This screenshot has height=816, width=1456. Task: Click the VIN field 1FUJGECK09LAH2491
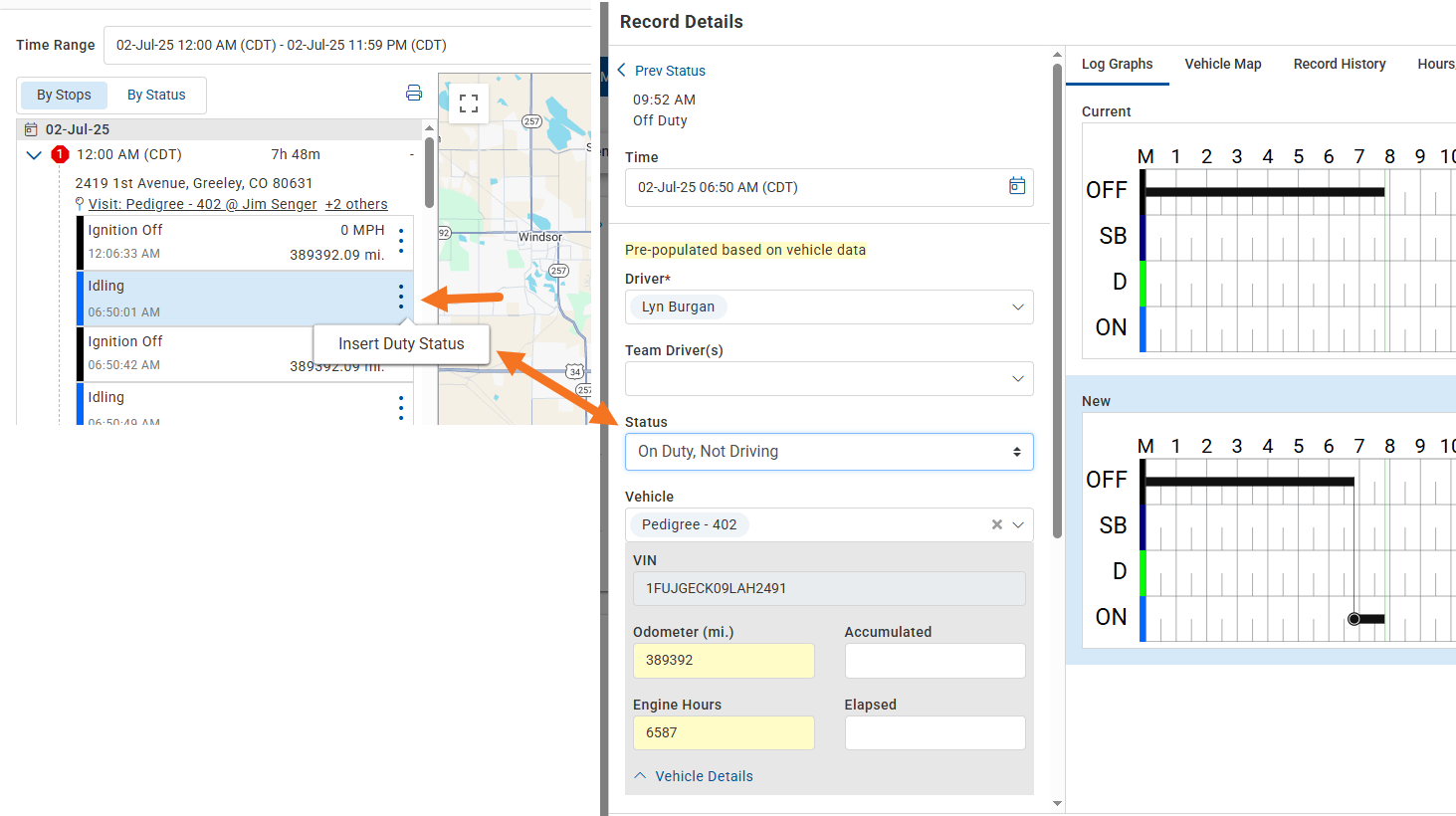829,588
